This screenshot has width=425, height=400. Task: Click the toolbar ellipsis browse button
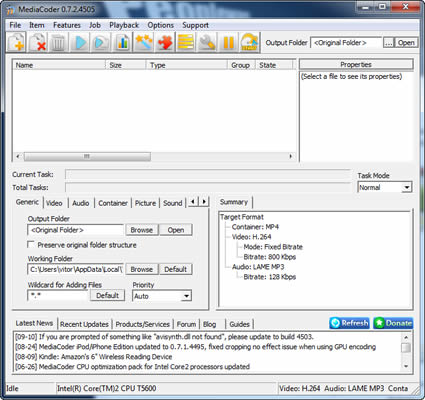388,43
